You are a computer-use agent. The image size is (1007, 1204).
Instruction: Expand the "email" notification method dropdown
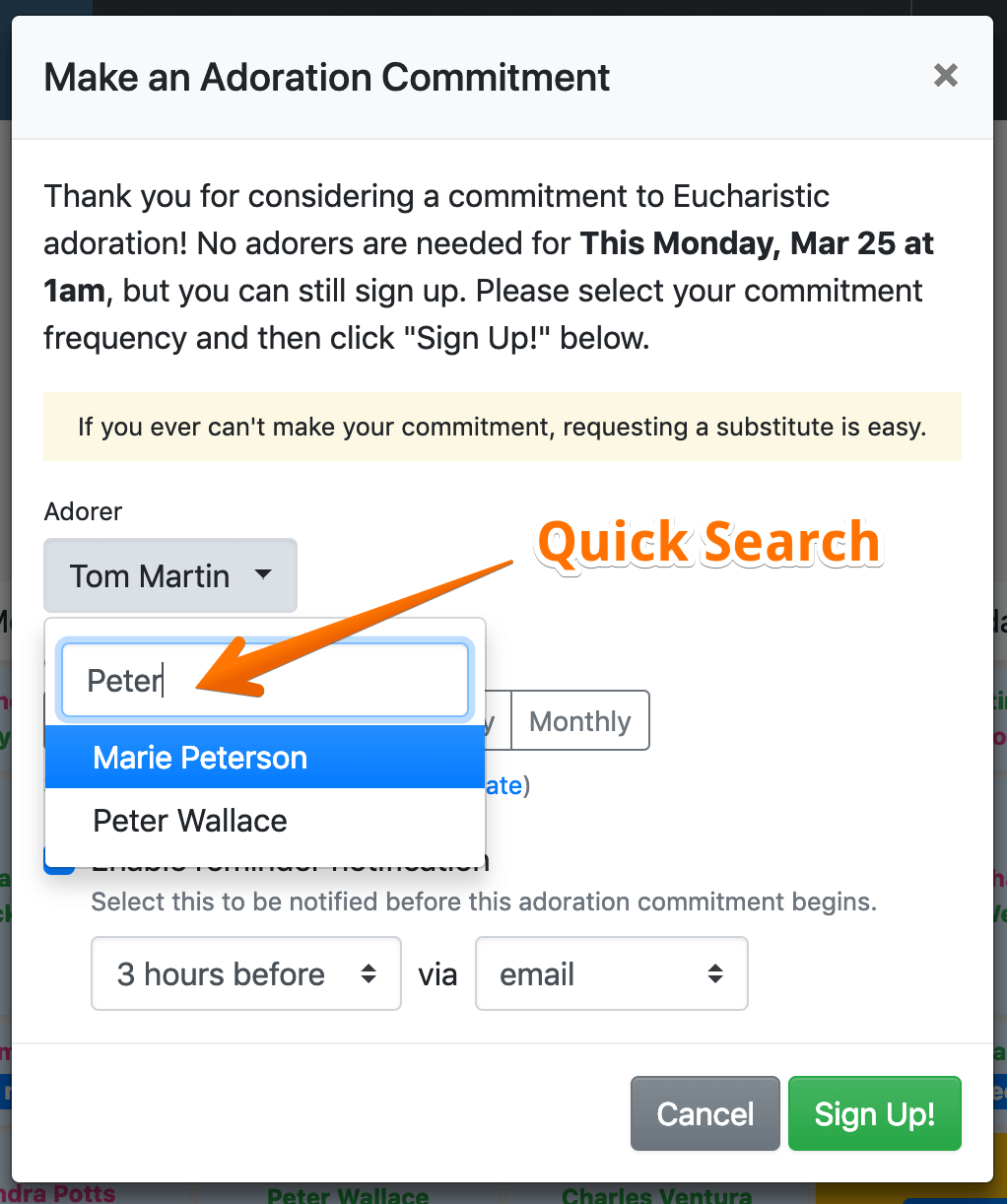611,973
